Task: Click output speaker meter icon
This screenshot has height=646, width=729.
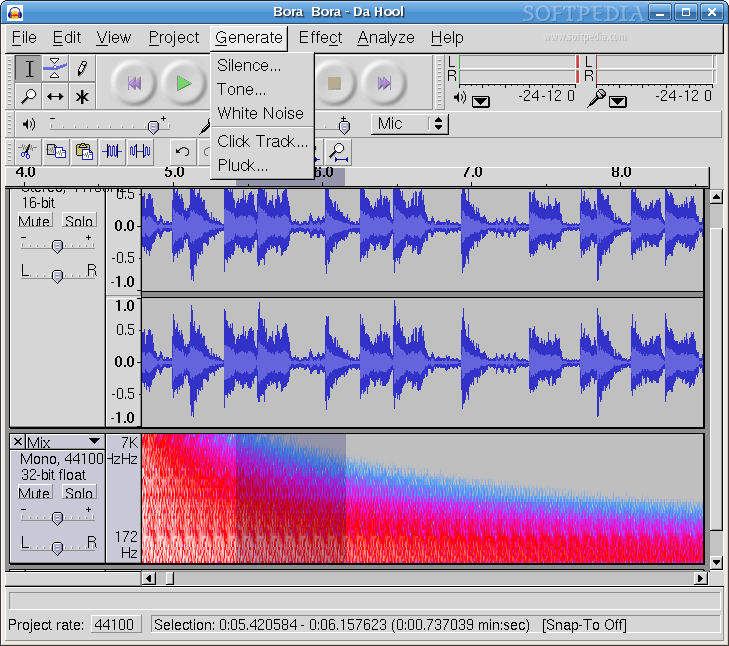Action: point(459,97)
